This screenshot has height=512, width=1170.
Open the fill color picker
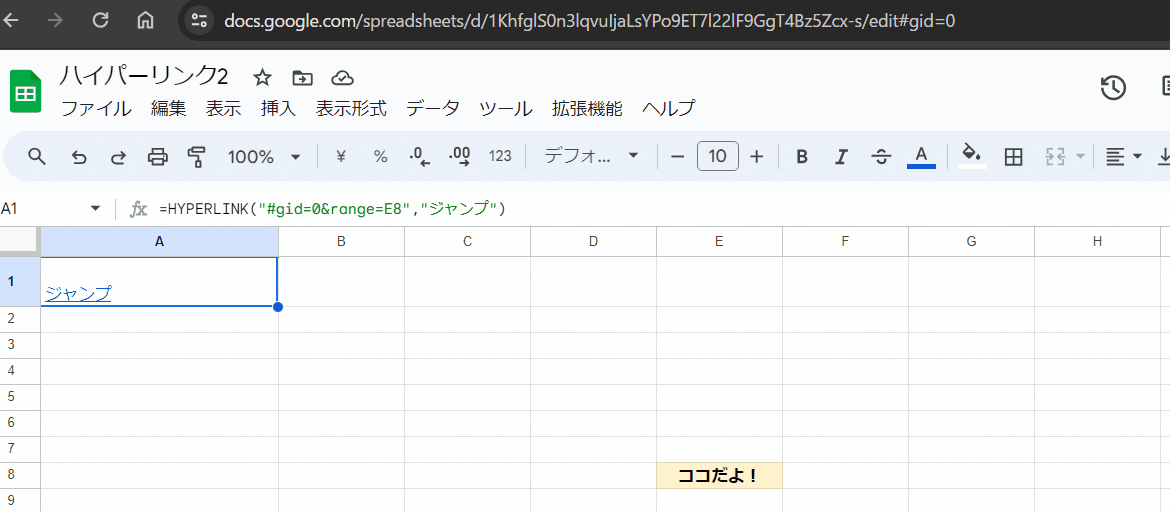(x=972, y=157)
